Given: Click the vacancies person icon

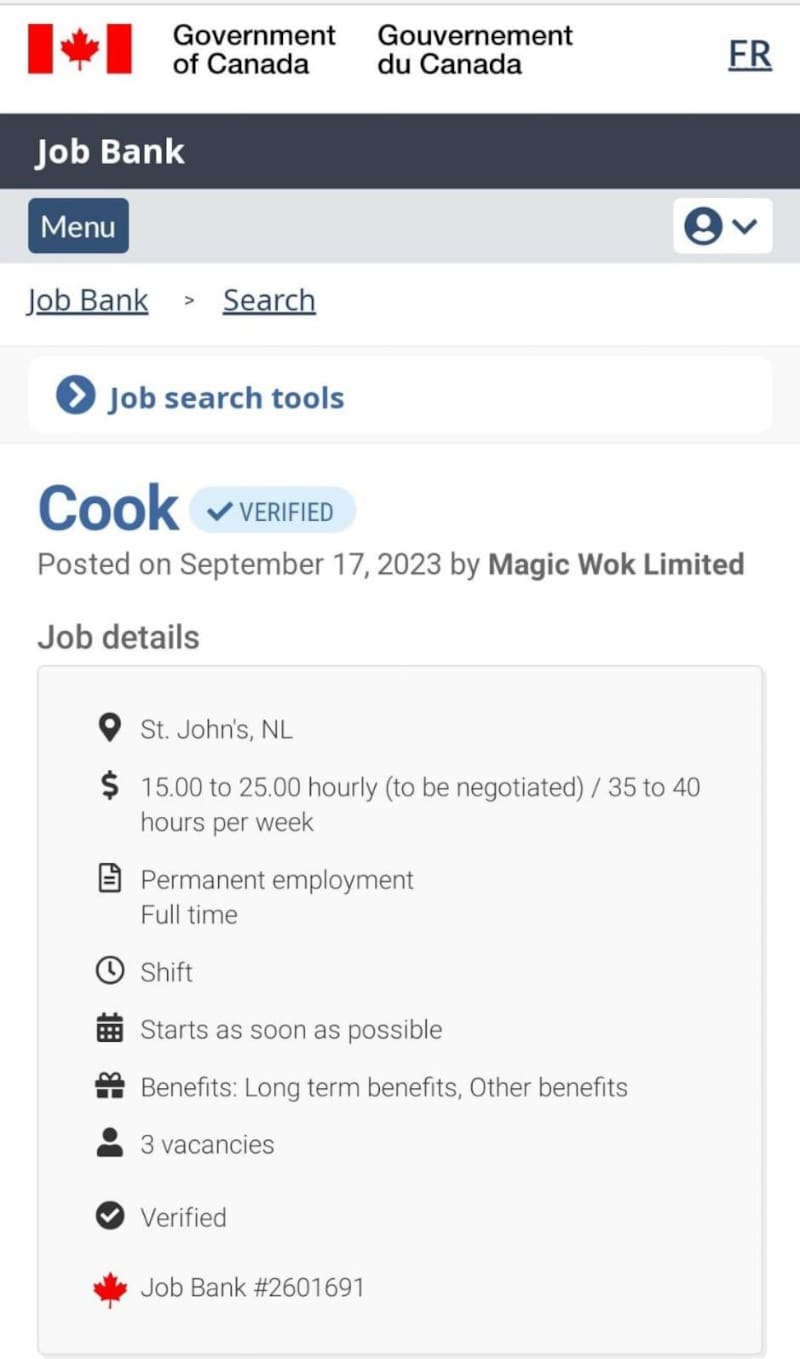Looking at the screenshot, I should [109, 1144].
